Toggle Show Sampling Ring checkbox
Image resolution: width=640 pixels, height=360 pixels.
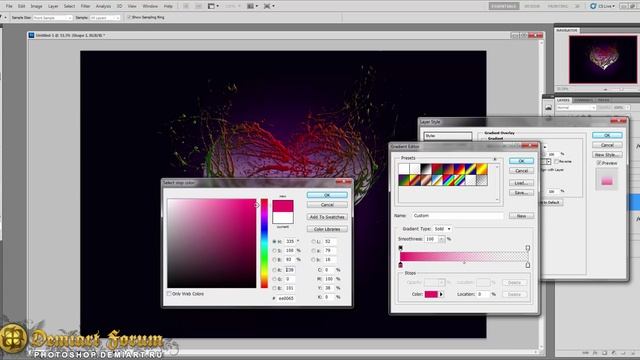tap(129, 18)
